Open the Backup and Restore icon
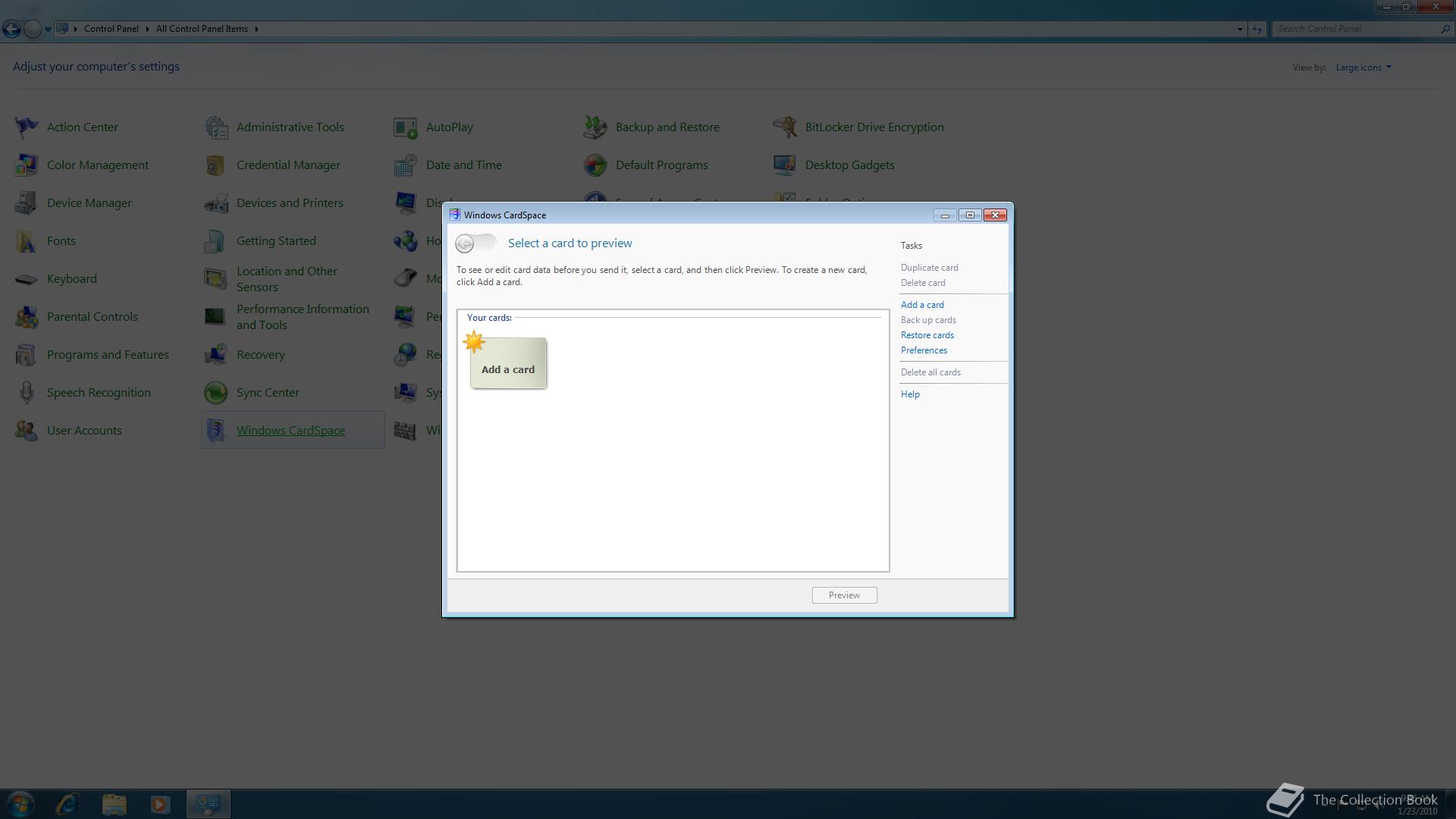This screenshot has width=1456, height=819. [x=595, y=127]
